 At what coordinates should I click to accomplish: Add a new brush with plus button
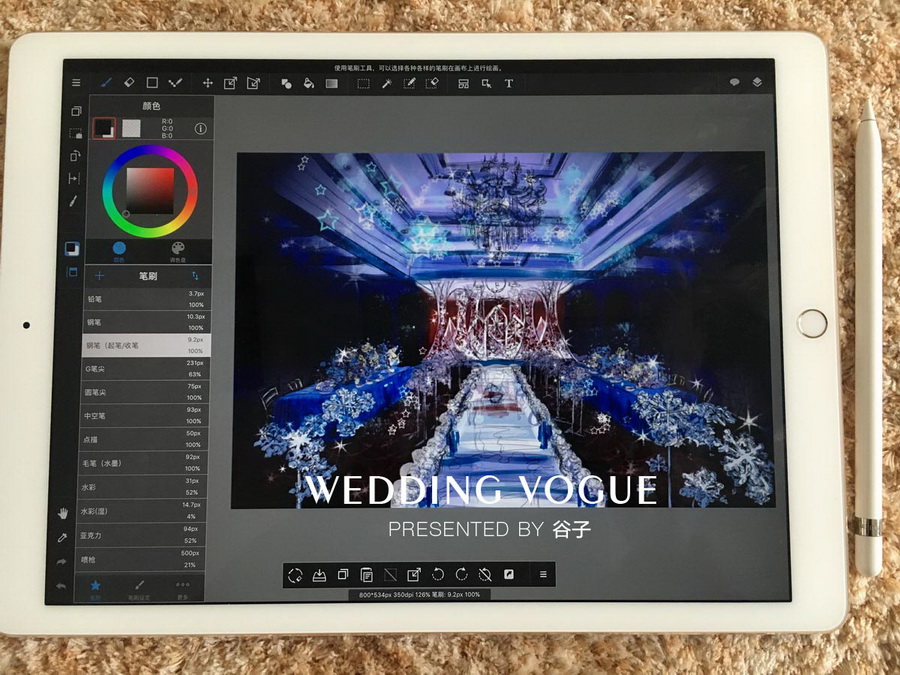(100, 275)
